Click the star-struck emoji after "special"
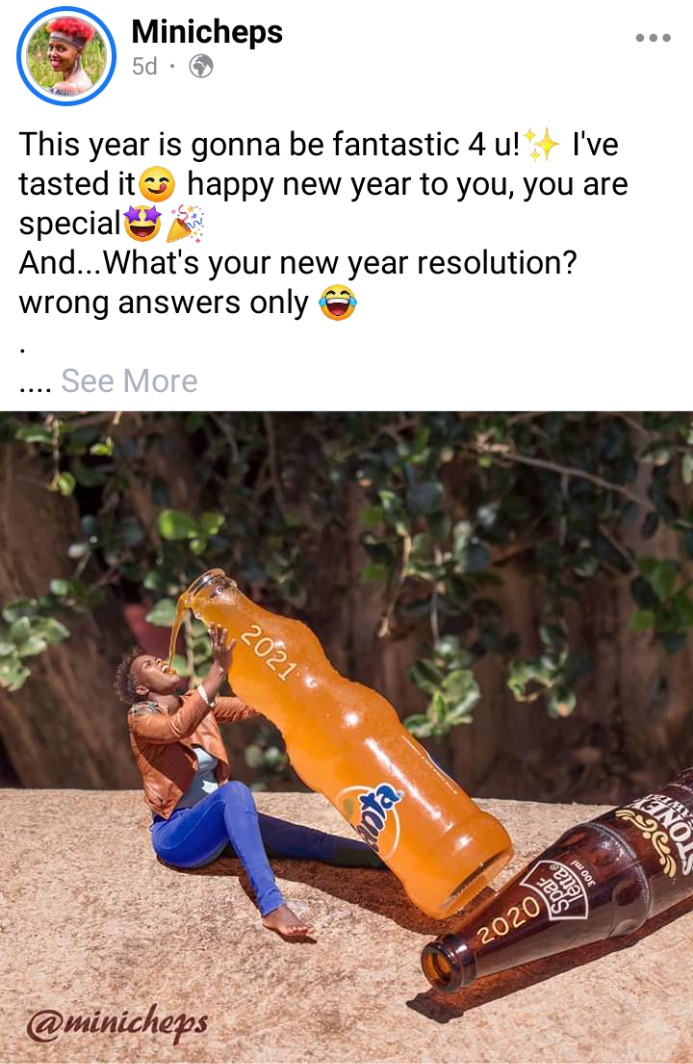This screenshot has width=693, height=1064. pos(143,223)
